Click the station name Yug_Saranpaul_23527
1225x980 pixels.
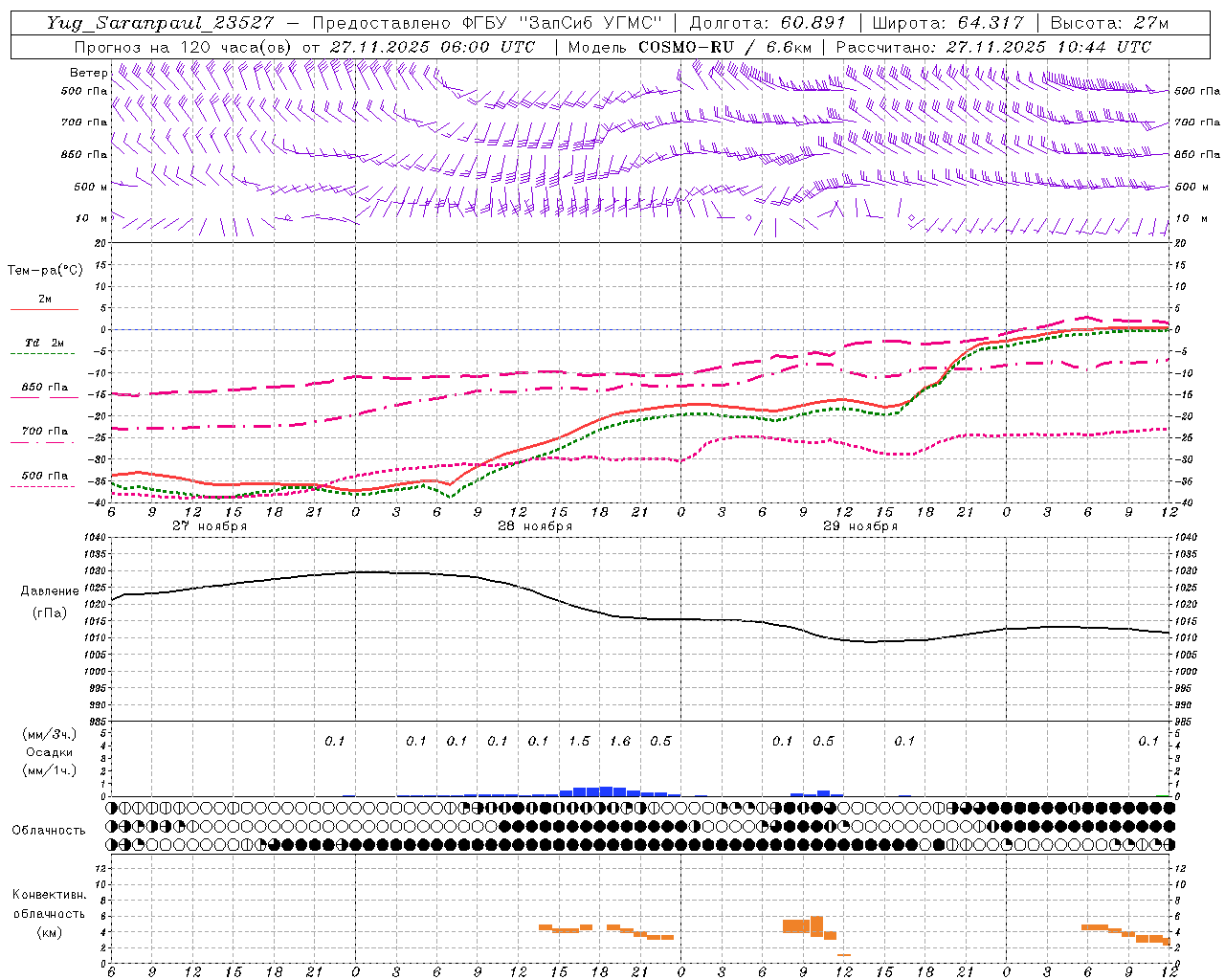[x=162, y=23]
